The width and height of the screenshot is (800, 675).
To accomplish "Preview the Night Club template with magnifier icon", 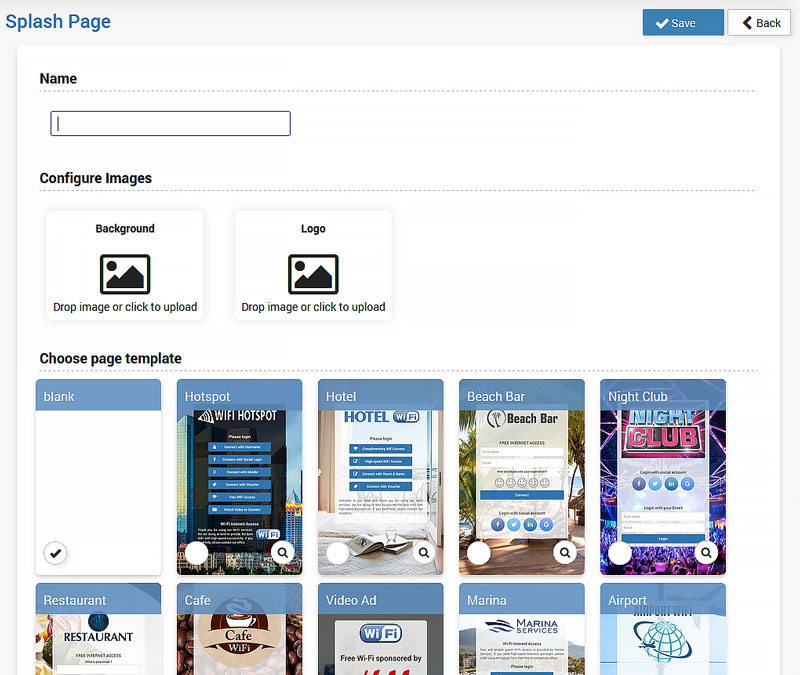I will pyautogui.click(x=706, y=553).
